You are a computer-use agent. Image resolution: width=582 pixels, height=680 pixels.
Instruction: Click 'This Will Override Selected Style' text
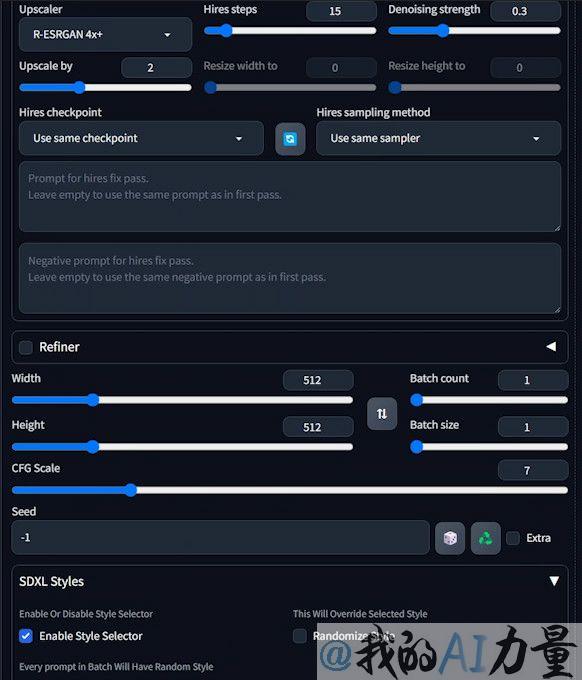360,614
